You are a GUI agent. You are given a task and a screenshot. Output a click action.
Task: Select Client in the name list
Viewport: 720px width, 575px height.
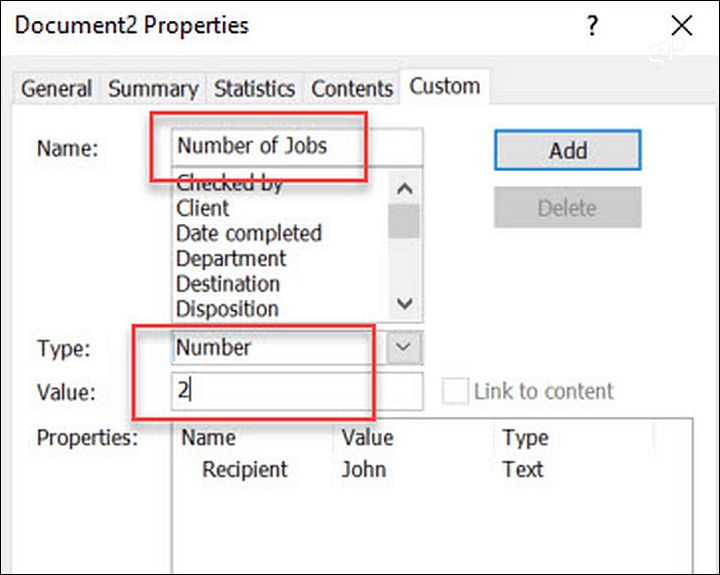click(202, 208)
